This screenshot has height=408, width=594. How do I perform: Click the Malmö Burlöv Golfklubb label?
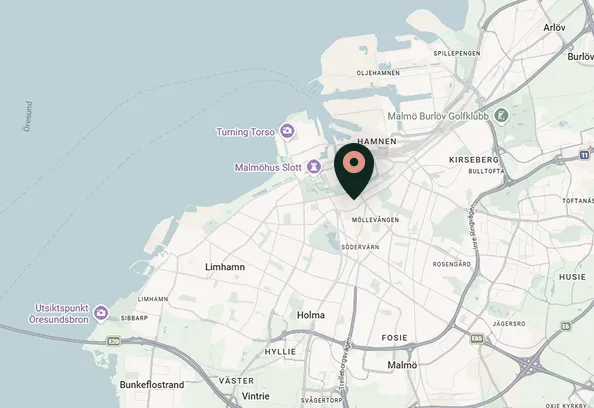(438, 116)
